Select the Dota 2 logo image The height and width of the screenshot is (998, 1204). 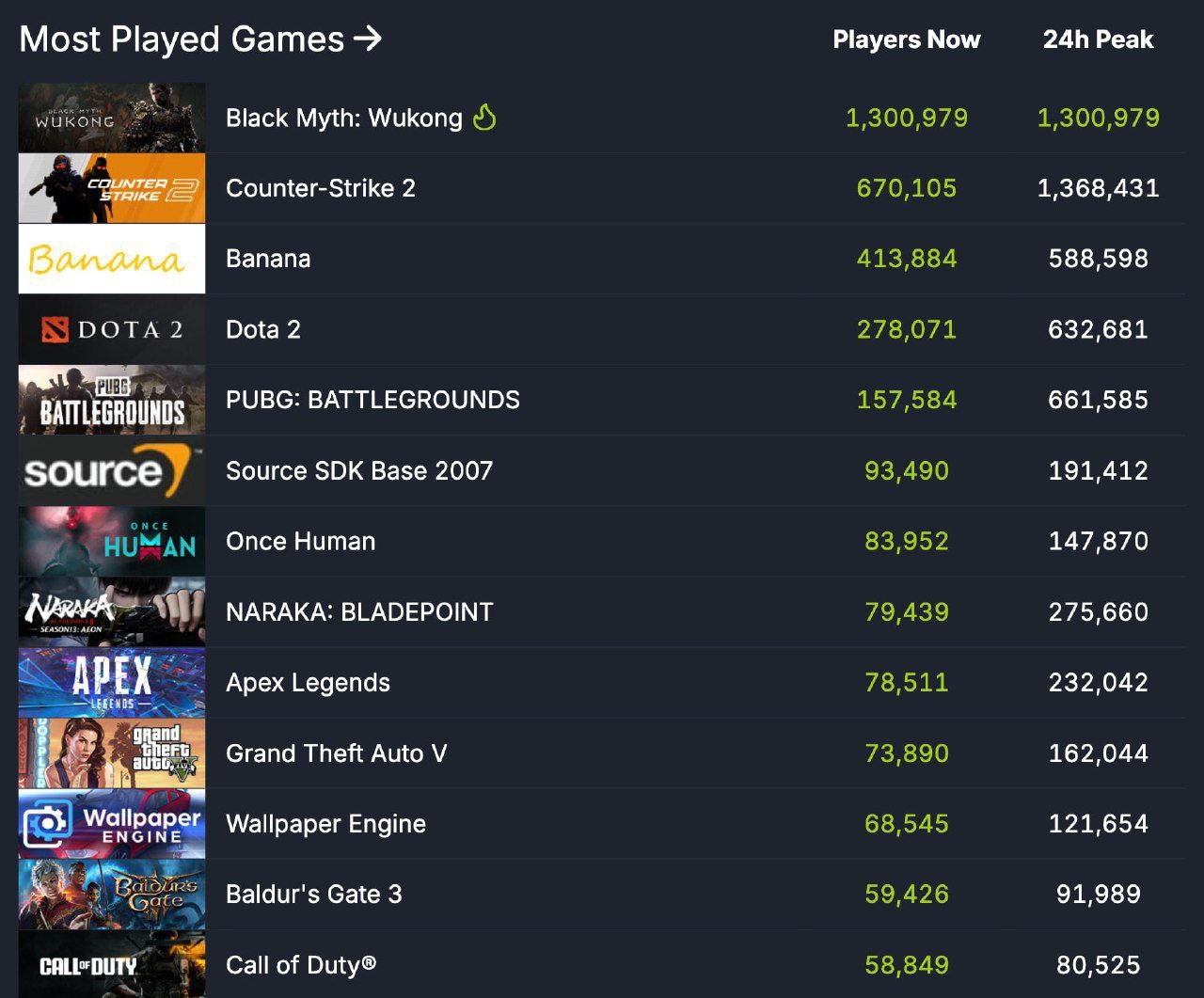(112, 329)
